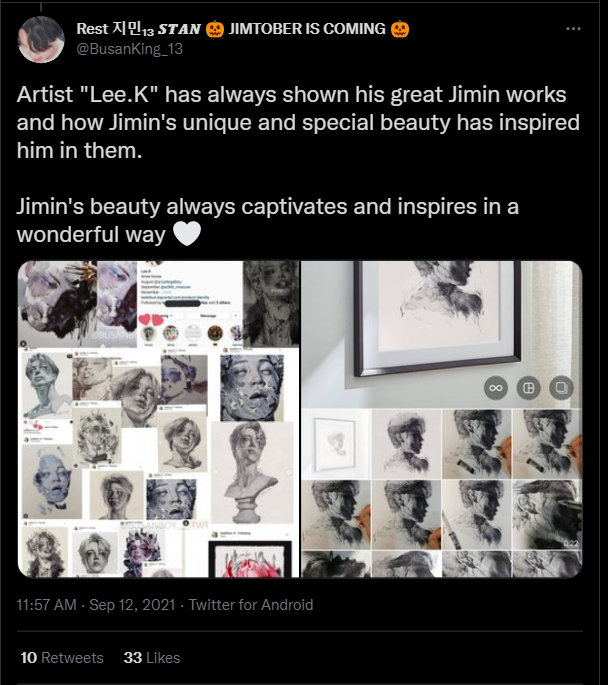Click the infinity loop icon on right image
The image size is (608, 685).
point(496,388)
